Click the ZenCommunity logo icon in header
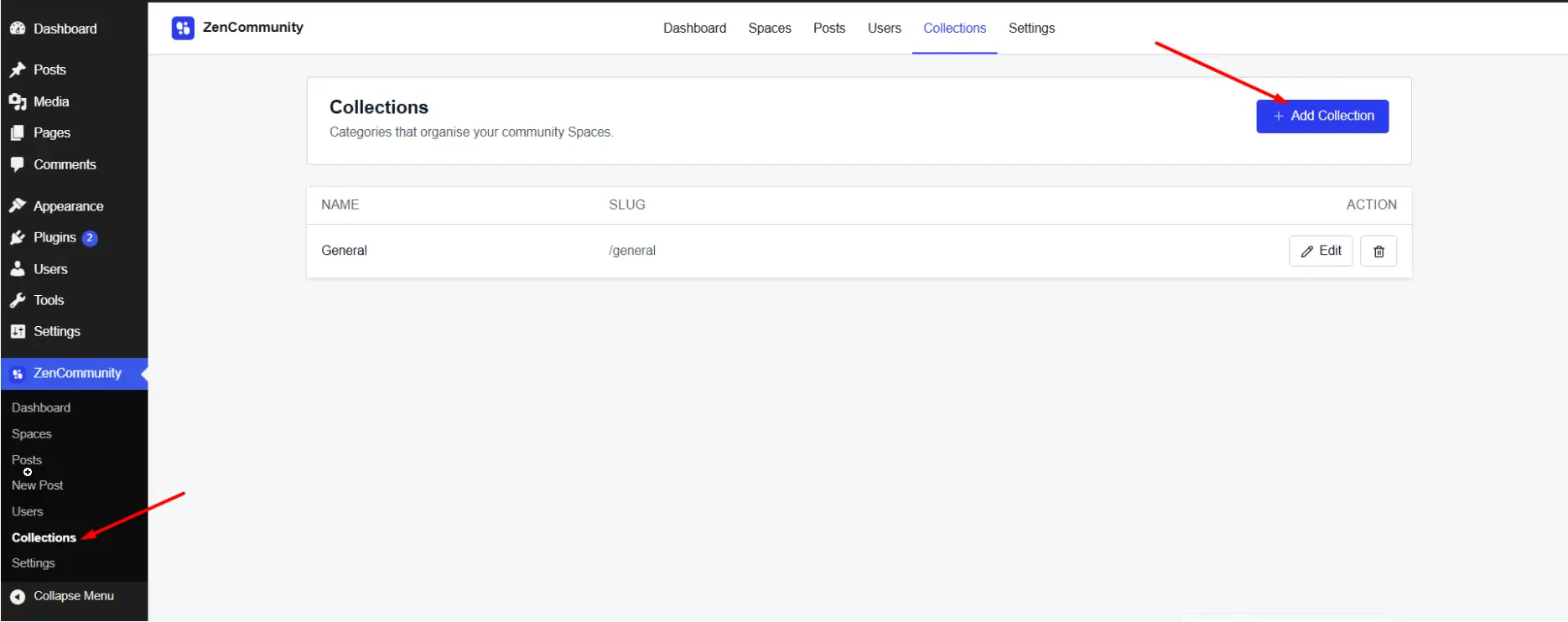1568x622 pixels. [183, 29]
